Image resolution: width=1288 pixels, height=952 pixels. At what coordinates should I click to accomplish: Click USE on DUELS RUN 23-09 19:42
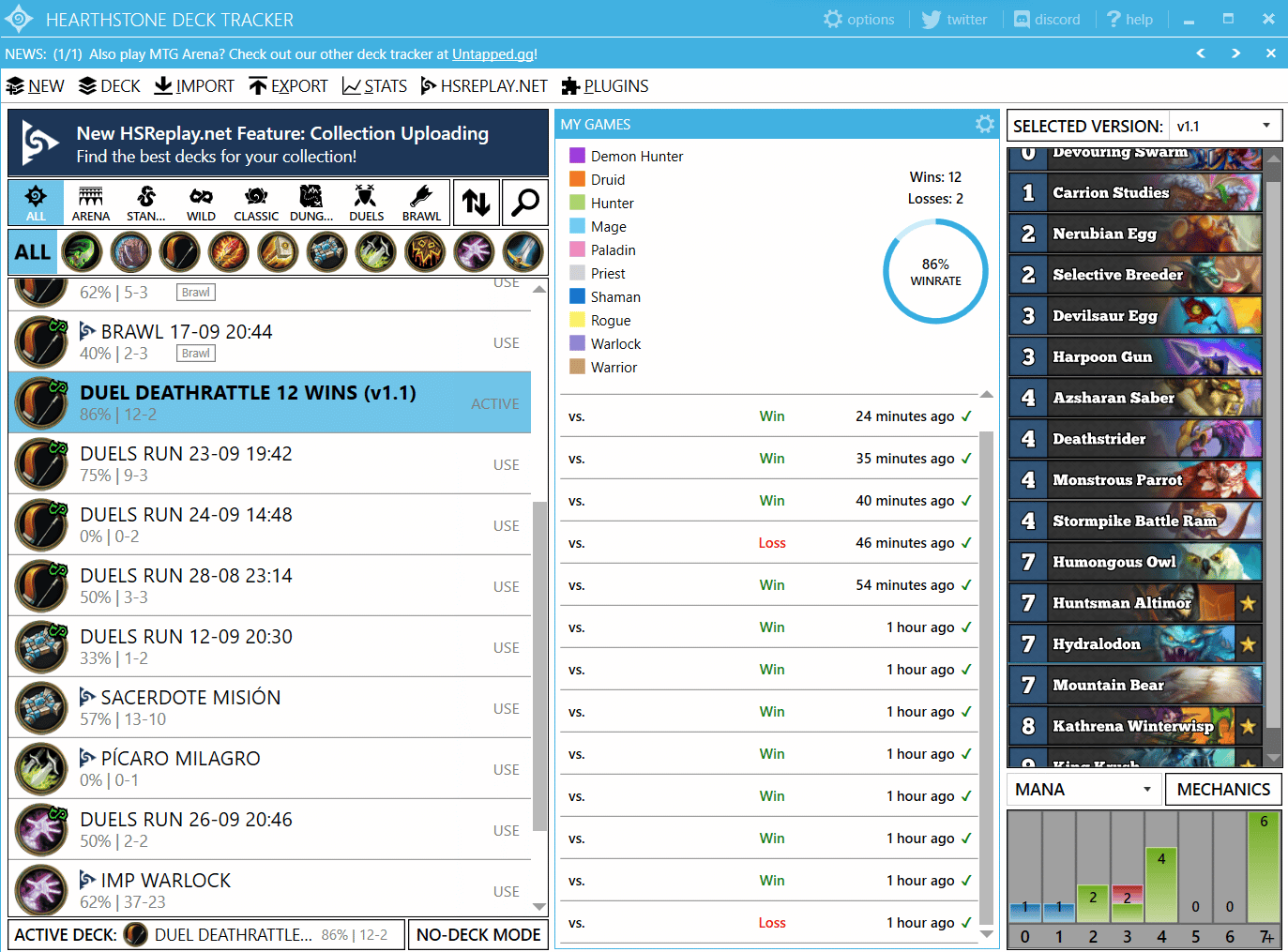coord(507,465)
